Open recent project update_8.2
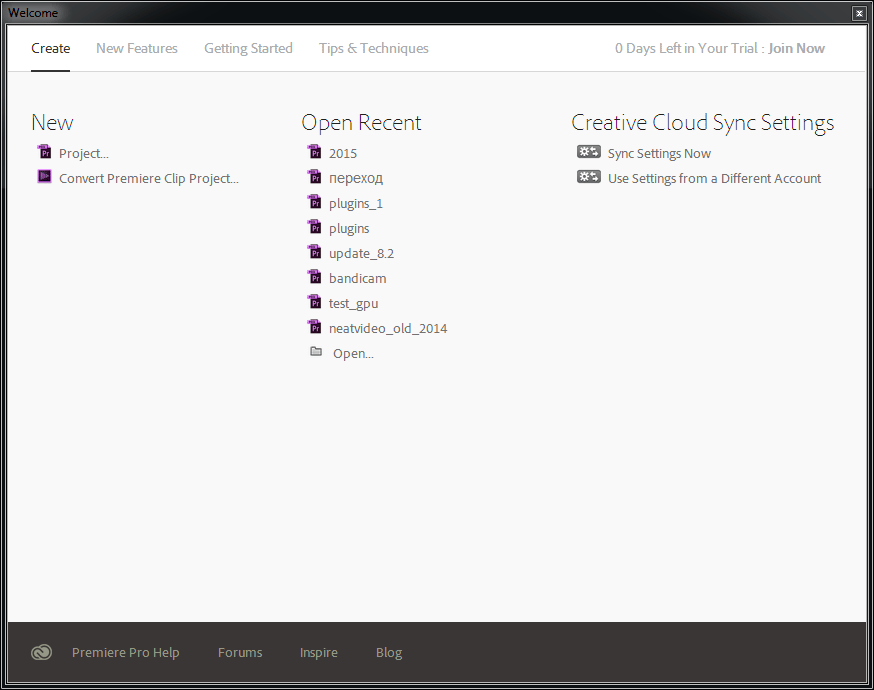Screen dimensions: 874x690 (x=361, y=254)
